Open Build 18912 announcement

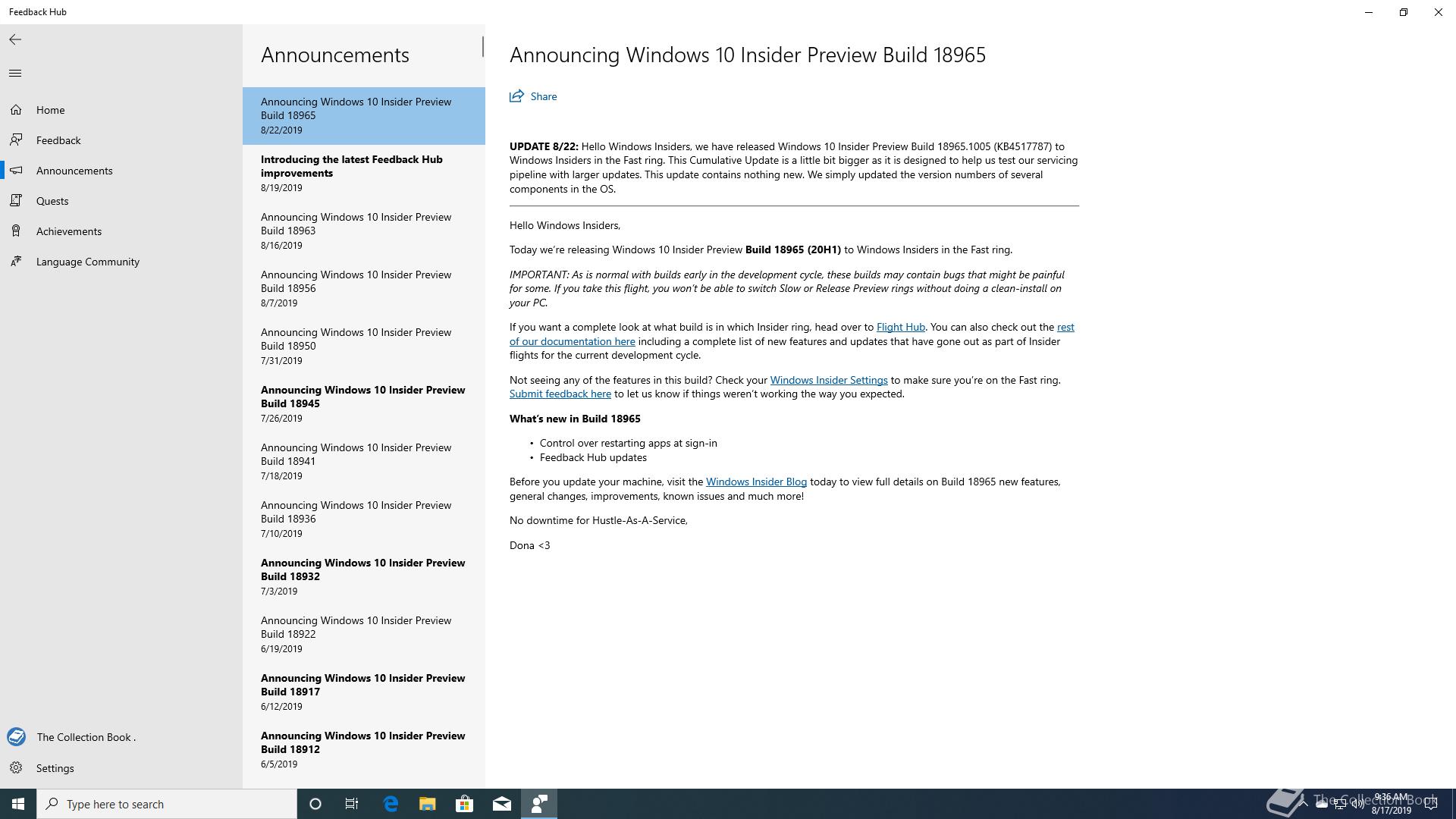[x=364, y=750]
